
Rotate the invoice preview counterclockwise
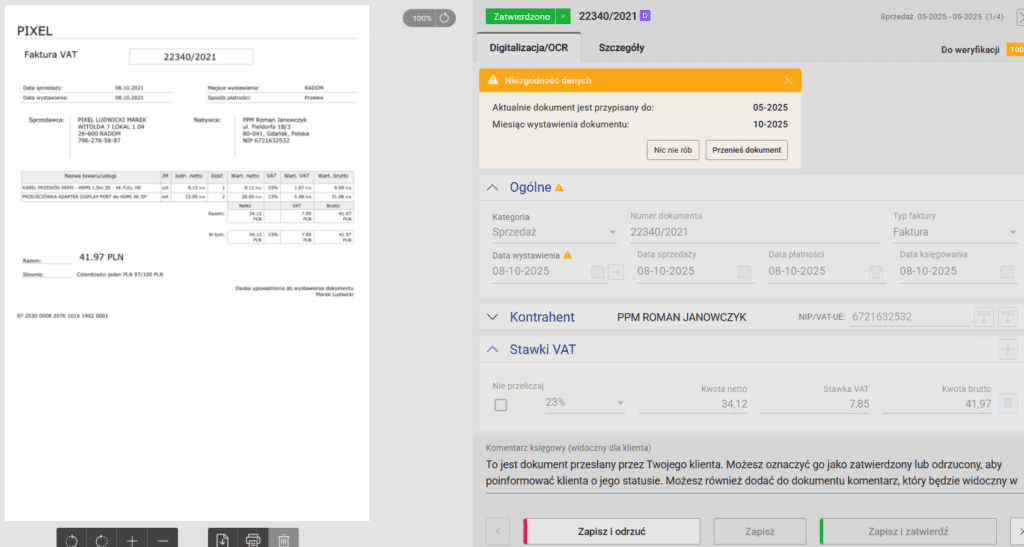71,540
